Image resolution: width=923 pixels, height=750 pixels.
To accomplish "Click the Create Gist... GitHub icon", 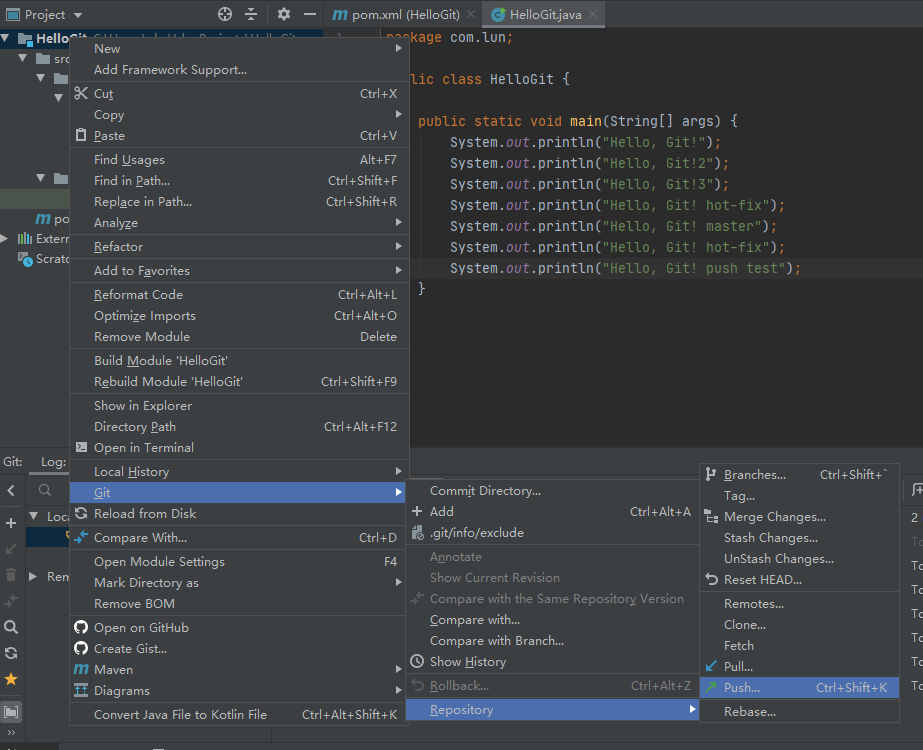I will (81, 648).
